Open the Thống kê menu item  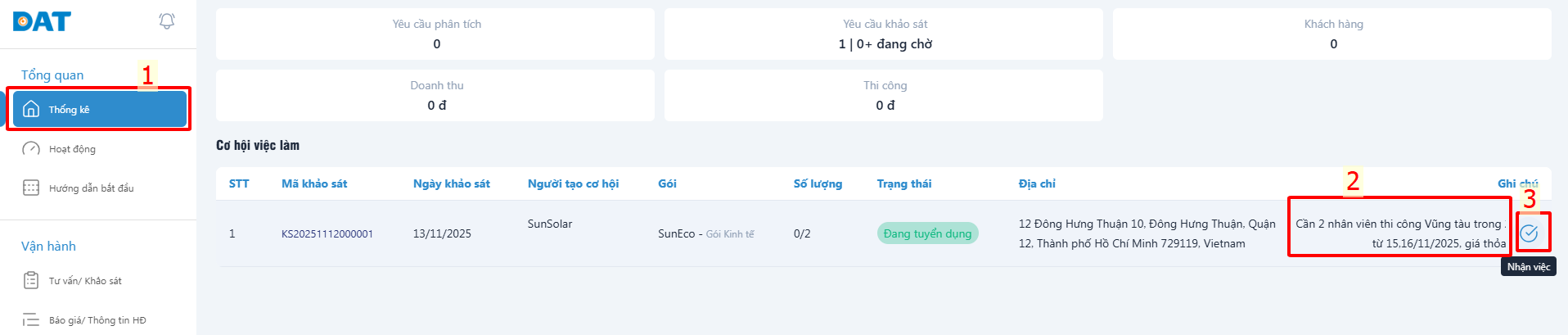coord(69,110)
